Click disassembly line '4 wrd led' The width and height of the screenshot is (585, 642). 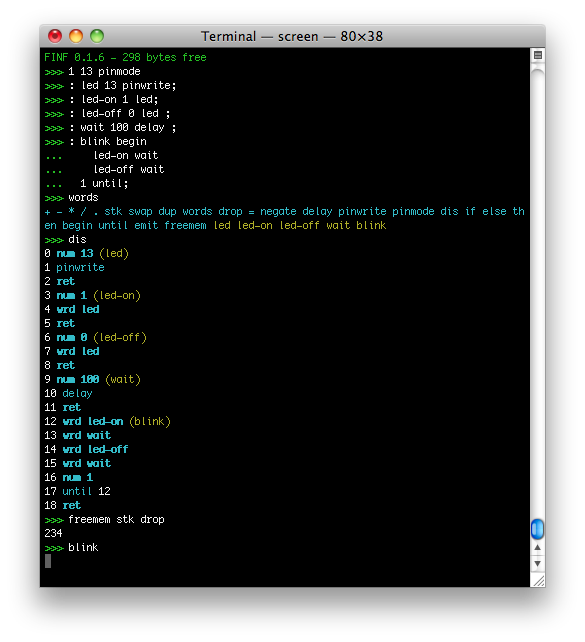point(72,310)
